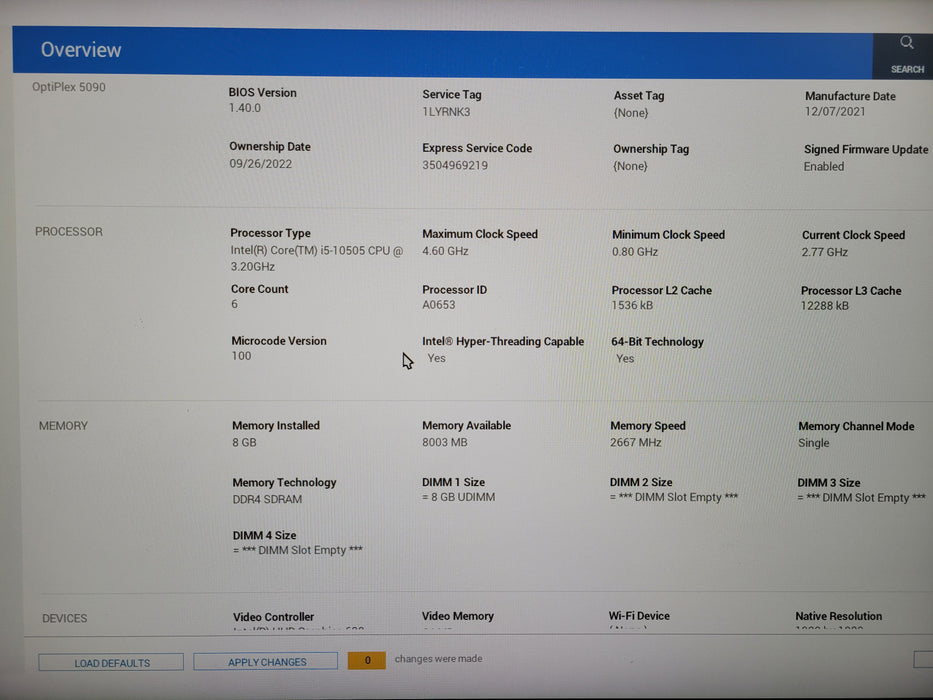Click the OptiPlex 5090 model label
Image resolution: width=933 pixels, height=700 pixels.
tap(68, 87)
